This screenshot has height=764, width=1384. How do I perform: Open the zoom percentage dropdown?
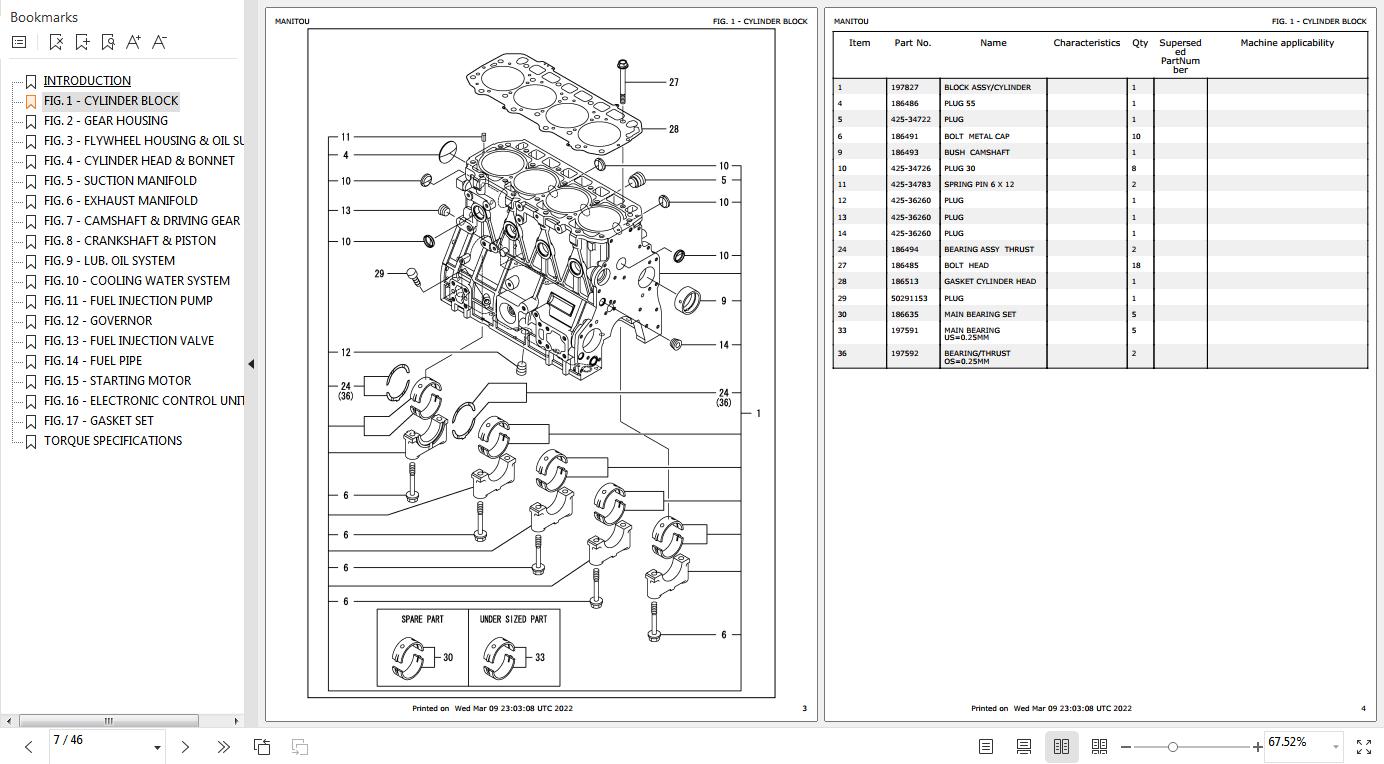tap(1335, 747)
